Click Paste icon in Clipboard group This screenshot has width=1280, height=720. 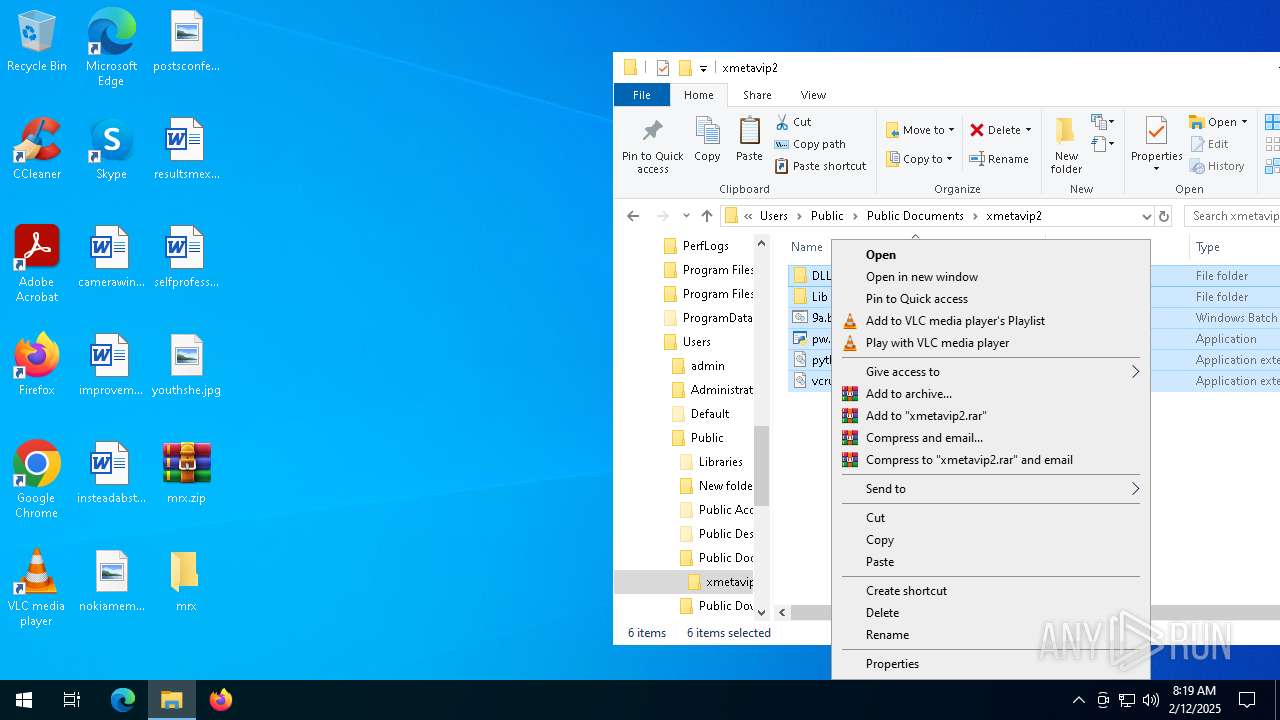click(x=749, y=139)
